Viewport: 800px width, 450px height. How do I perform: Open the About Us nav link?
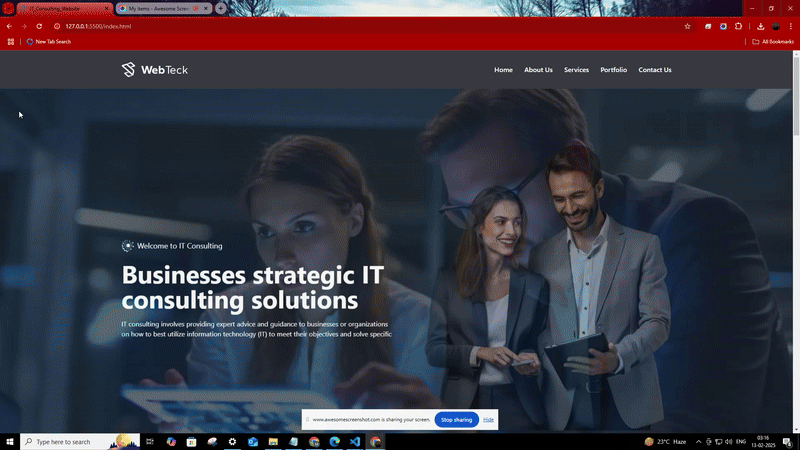(538, 70)
